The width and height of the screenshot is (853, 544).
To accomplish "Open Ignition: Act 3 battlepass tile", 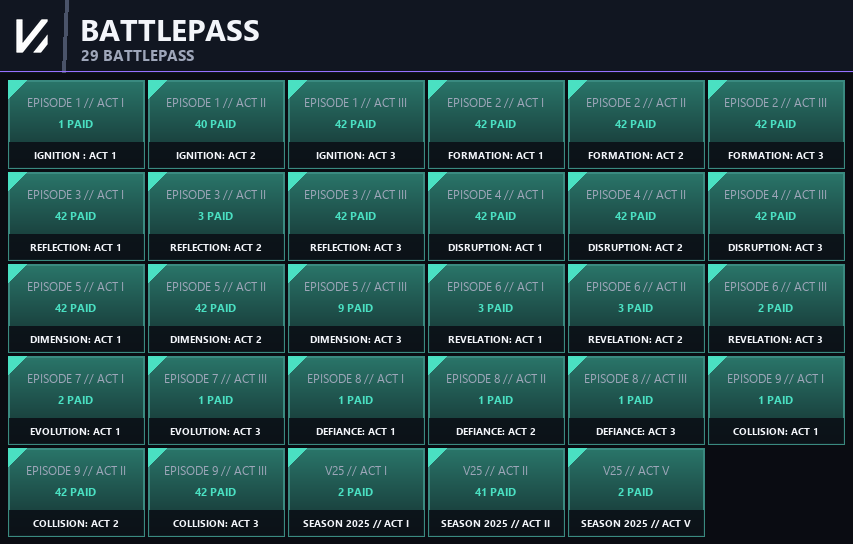I will tap(356, 125).
